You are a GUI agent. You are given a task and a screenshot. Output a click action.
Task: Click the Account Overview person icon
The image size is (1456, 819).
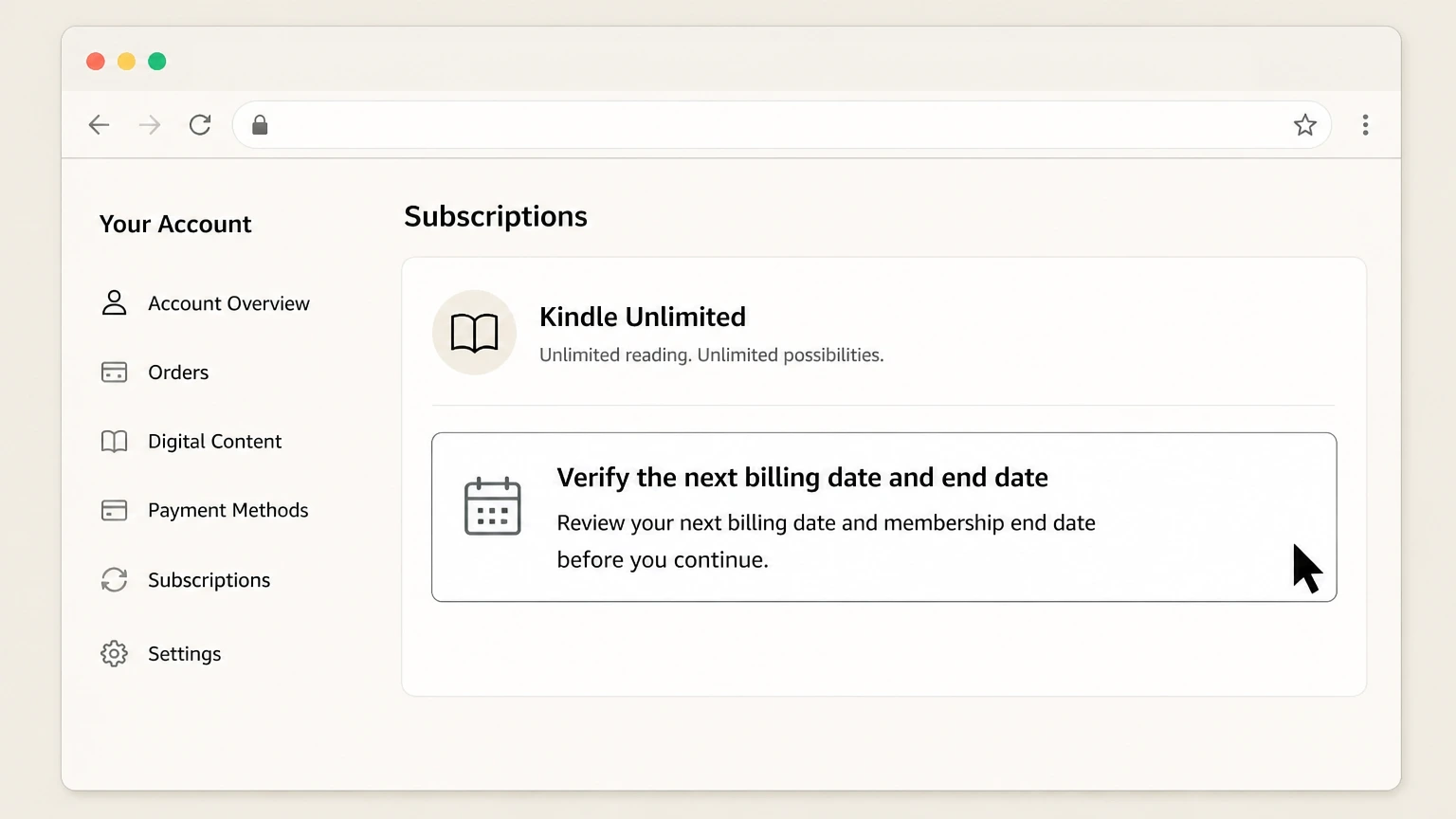114,303
